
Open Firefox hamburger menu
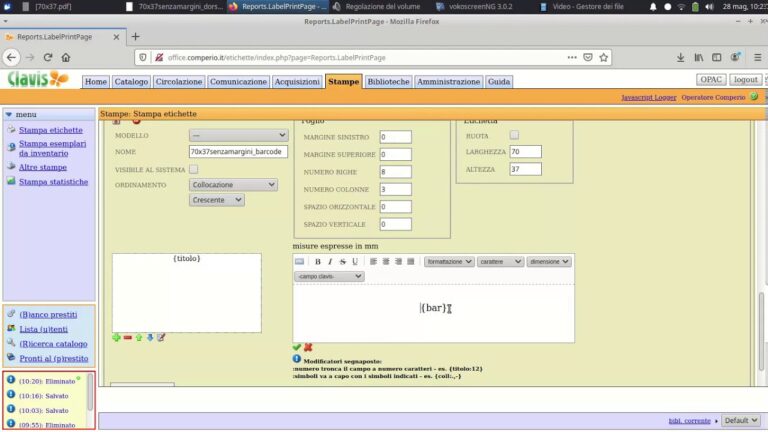click(x=758, y=57)
